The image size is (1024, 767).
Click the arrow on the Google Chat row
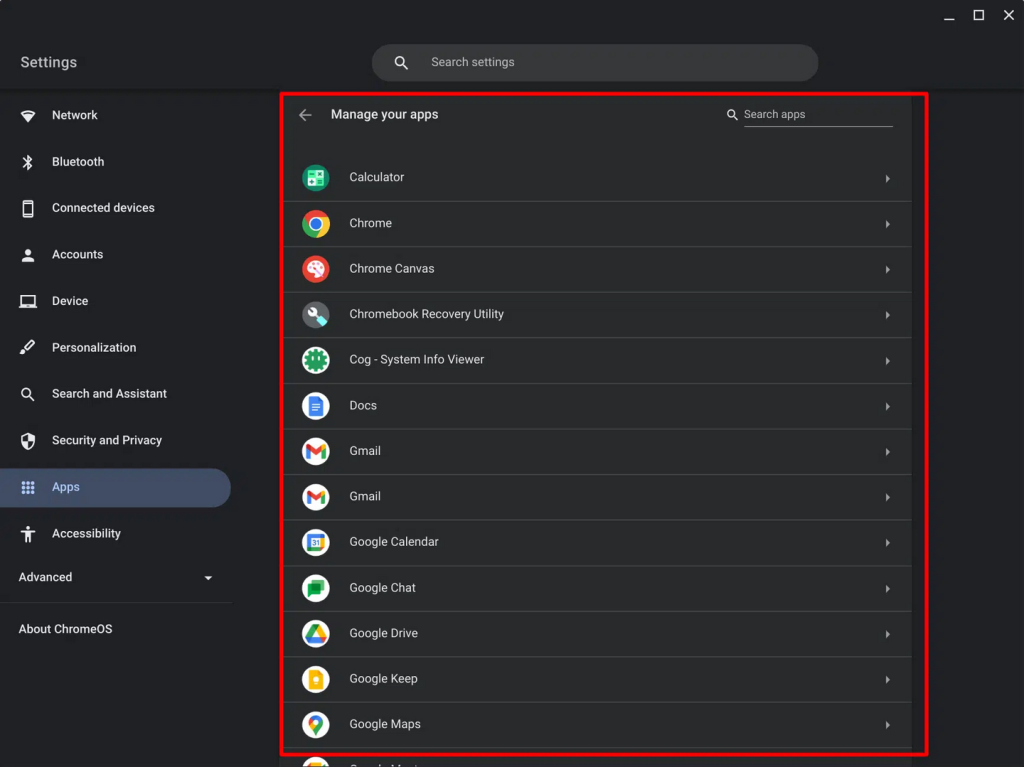(888, 589)
